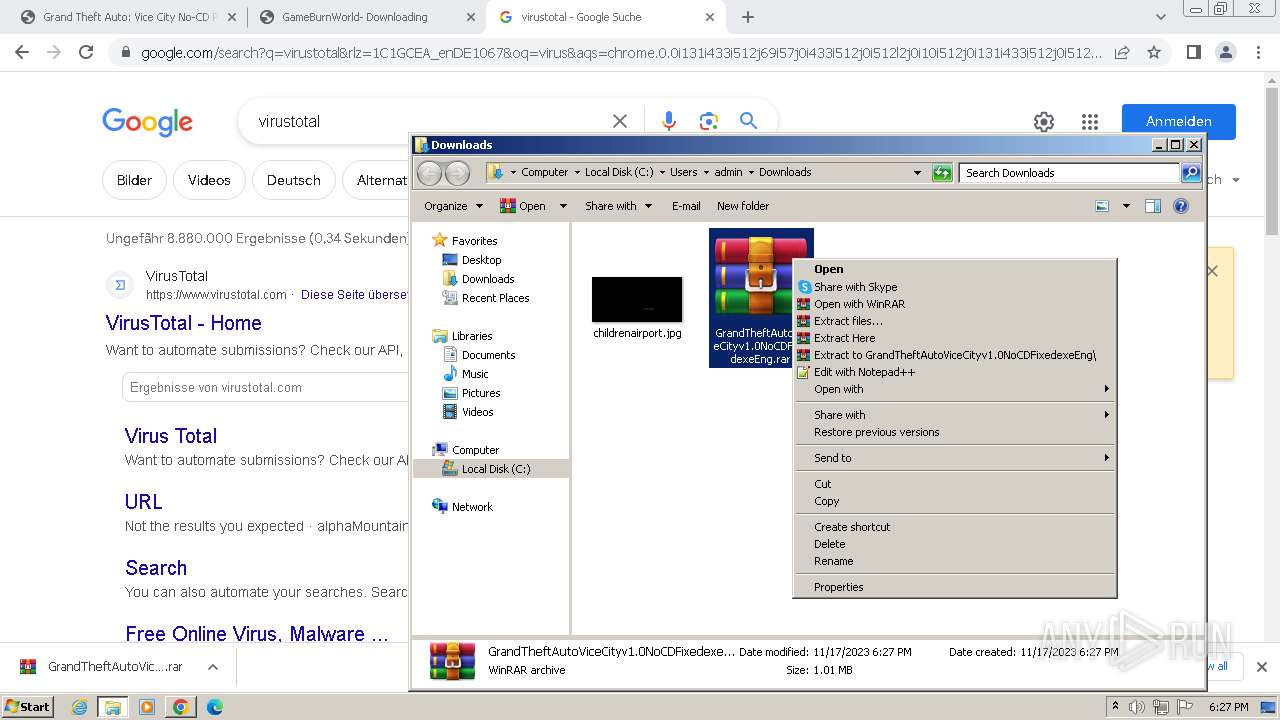Select Recent Places in sidebar
The image size is (1280, 720).
click(x=495, y=298)
